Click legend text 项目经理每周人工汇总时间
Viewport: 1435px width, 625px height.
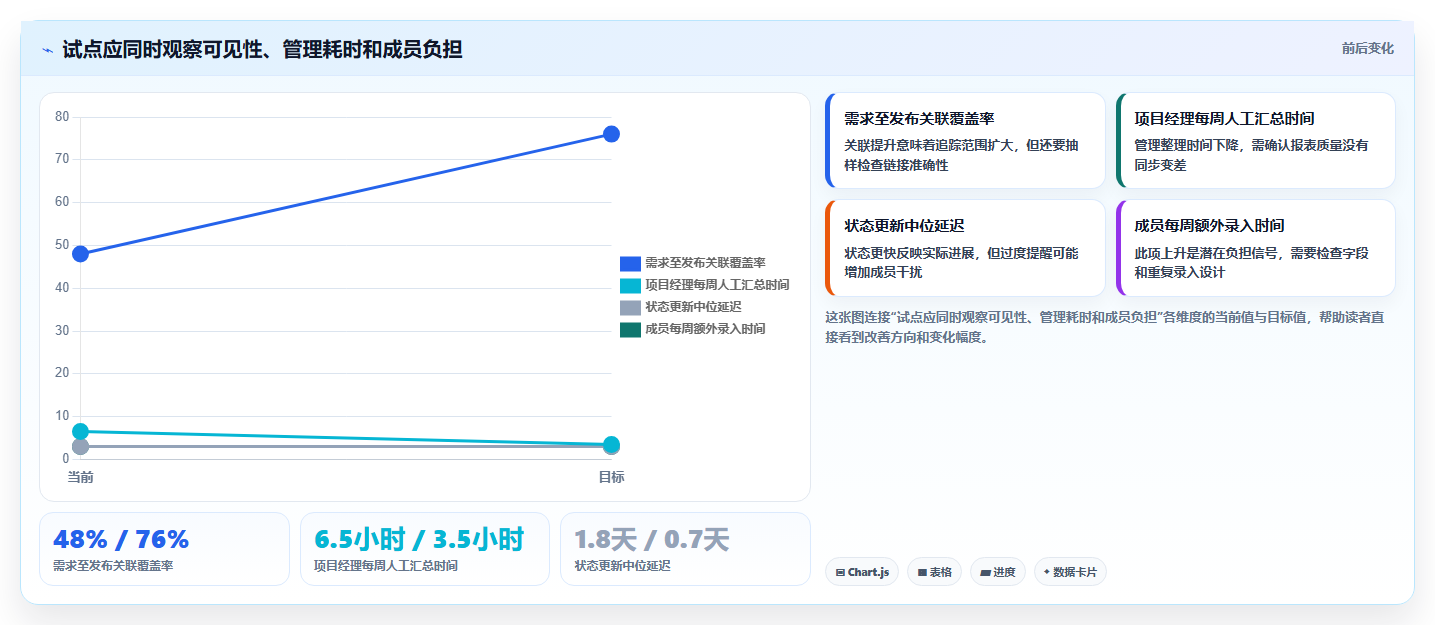[x=717, y=285]
